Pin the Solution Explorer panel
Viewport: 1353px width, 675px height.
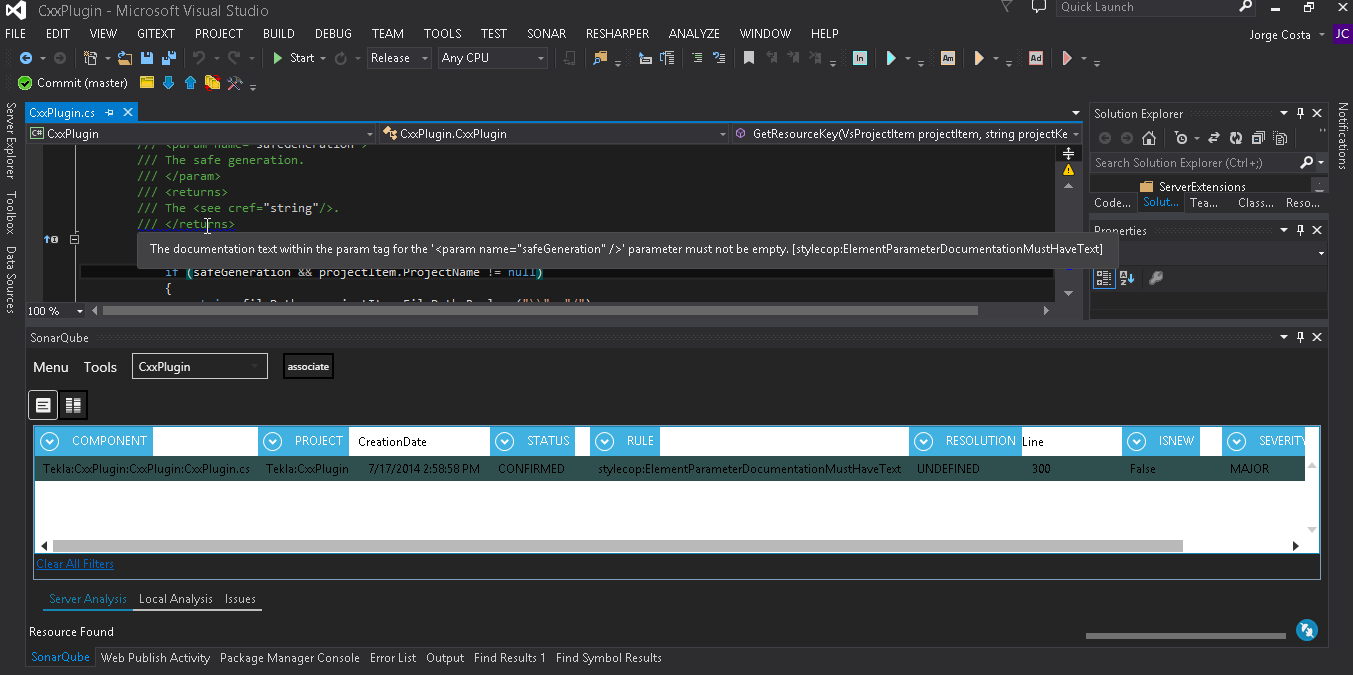point(1301,112)
